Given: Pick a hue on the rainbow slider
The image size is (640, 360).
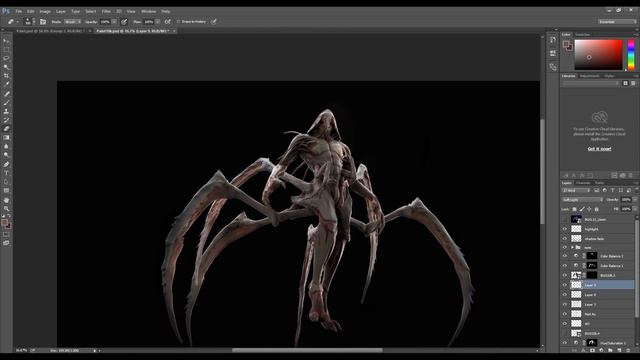Looking at the screenshot, I should 631,55.
